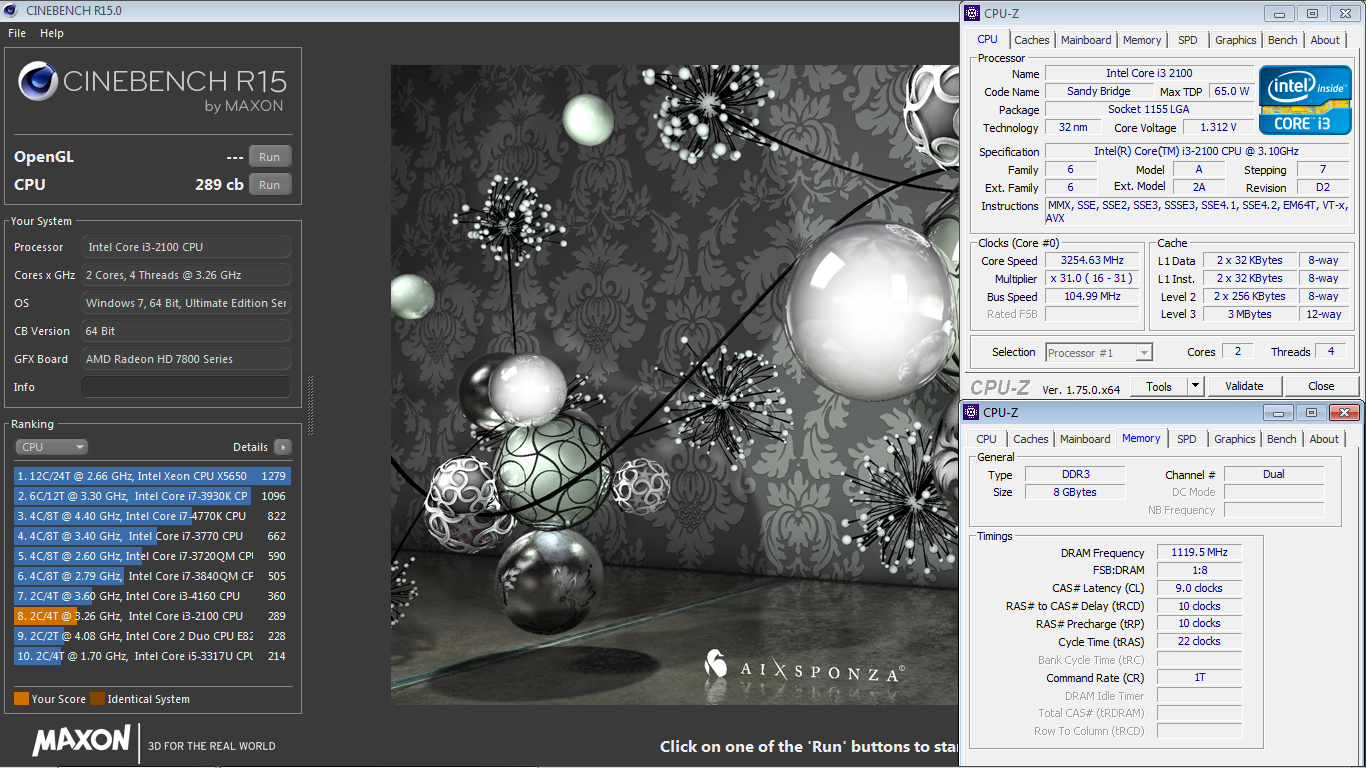Click the Core Voltage 1.312 V value
This screenshot has width=1366, height=768.
pyautogui.click(x=1217, y=128)
